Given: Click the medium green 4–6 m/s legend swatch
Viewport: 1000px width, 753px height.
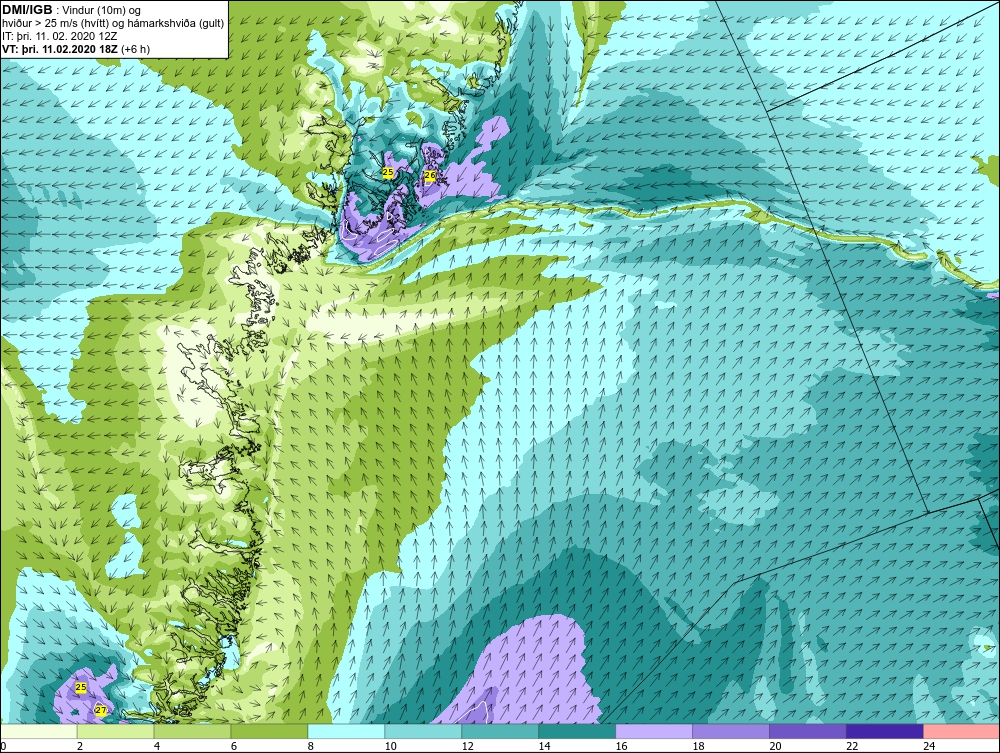Looking at the screenshot, I should pos(193,731).
